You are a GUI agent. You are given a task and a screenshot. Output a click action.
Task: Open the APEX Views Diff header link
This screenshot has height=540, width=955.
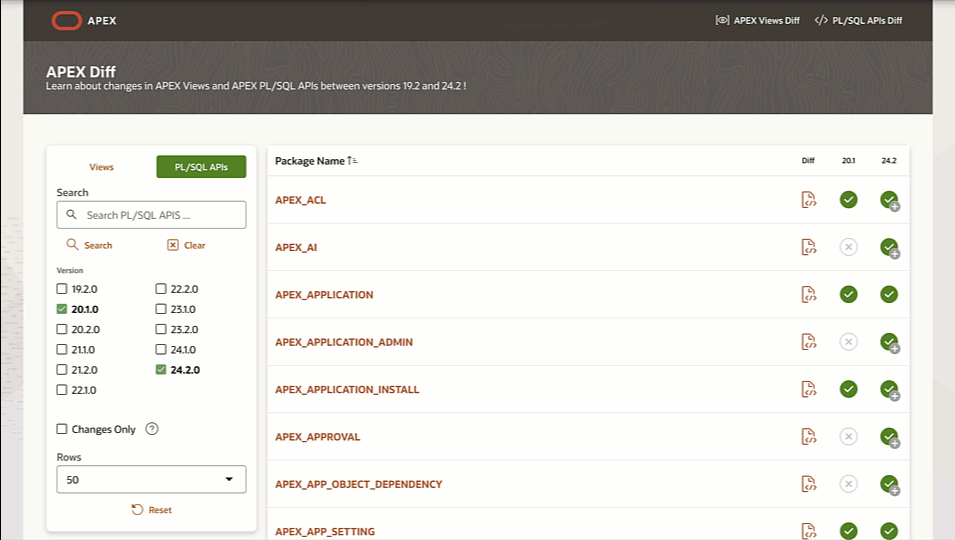point(757,21)
